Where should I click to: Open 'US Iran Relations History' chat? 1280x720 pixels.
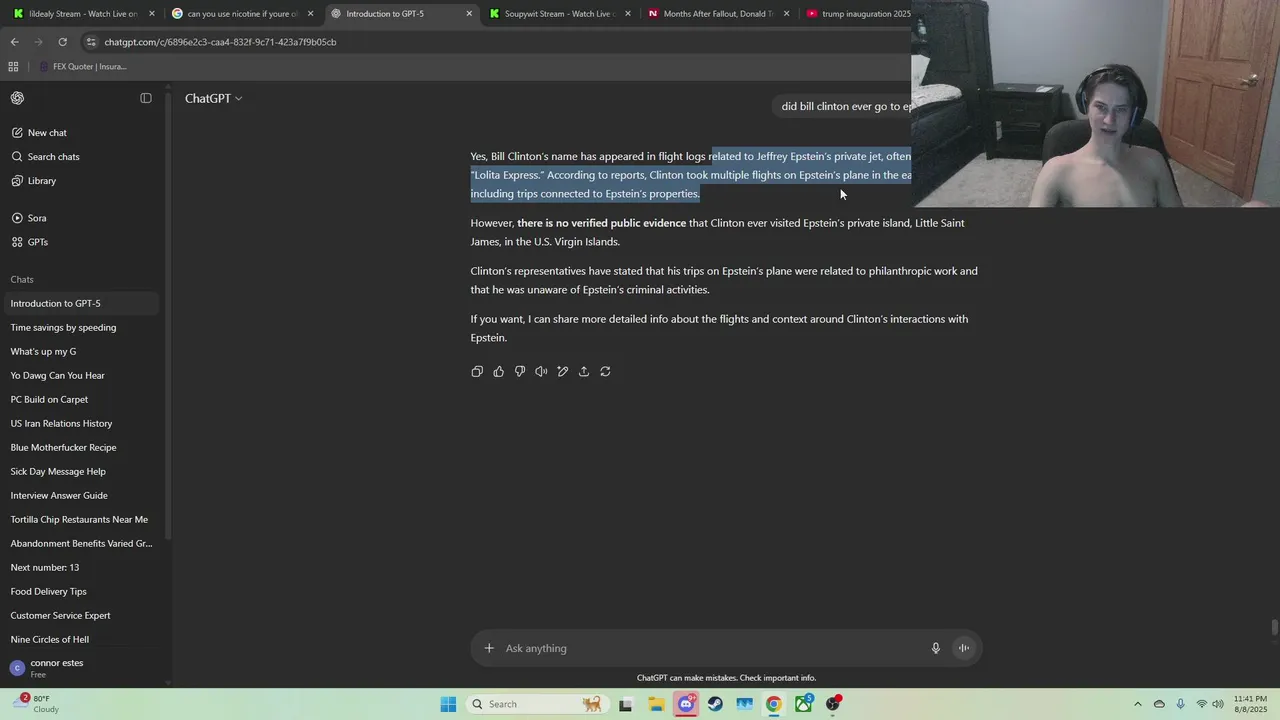click(x=82, y=423)
